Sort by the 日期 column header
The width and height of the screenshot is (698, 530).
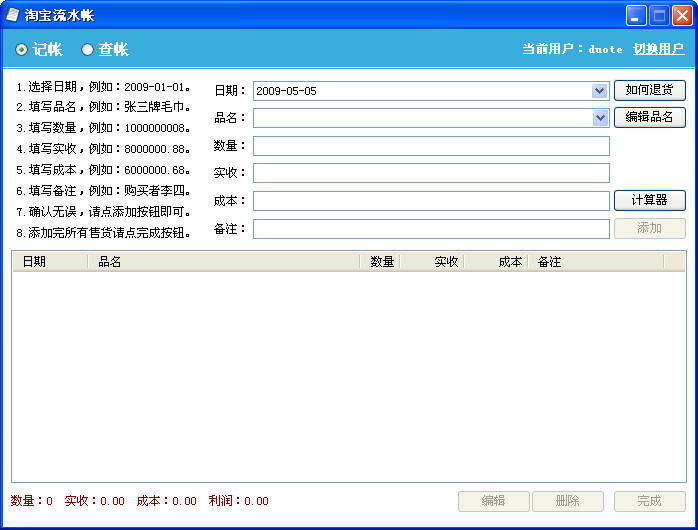(50, 262)
